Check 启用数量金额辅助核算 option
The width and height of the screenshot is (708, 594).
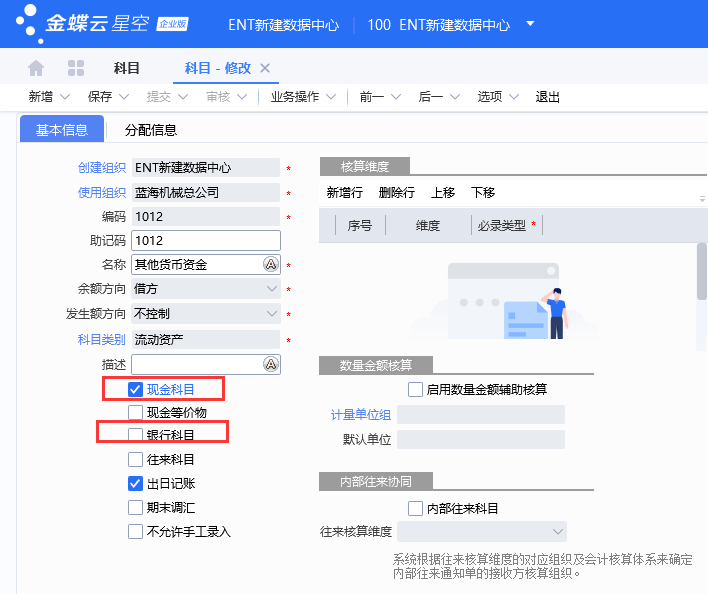pyautogui.click(x=416, y=389)
